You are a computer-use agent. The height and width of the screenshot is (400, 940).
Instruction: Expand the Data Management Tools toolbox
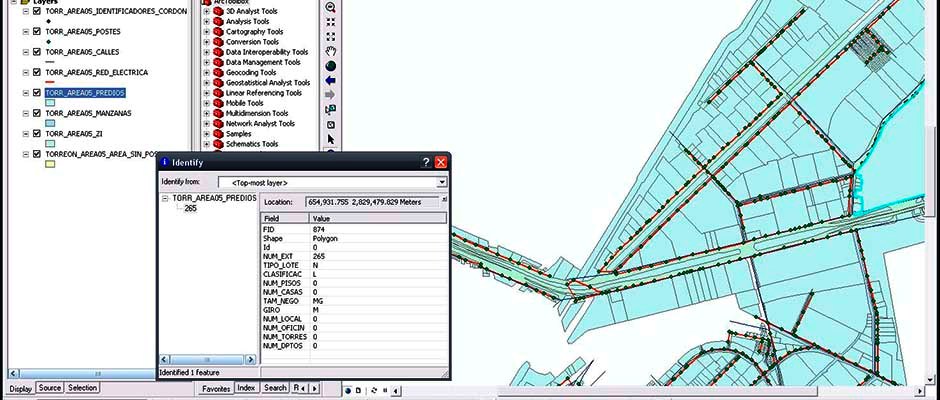click(x=206, y=62)
